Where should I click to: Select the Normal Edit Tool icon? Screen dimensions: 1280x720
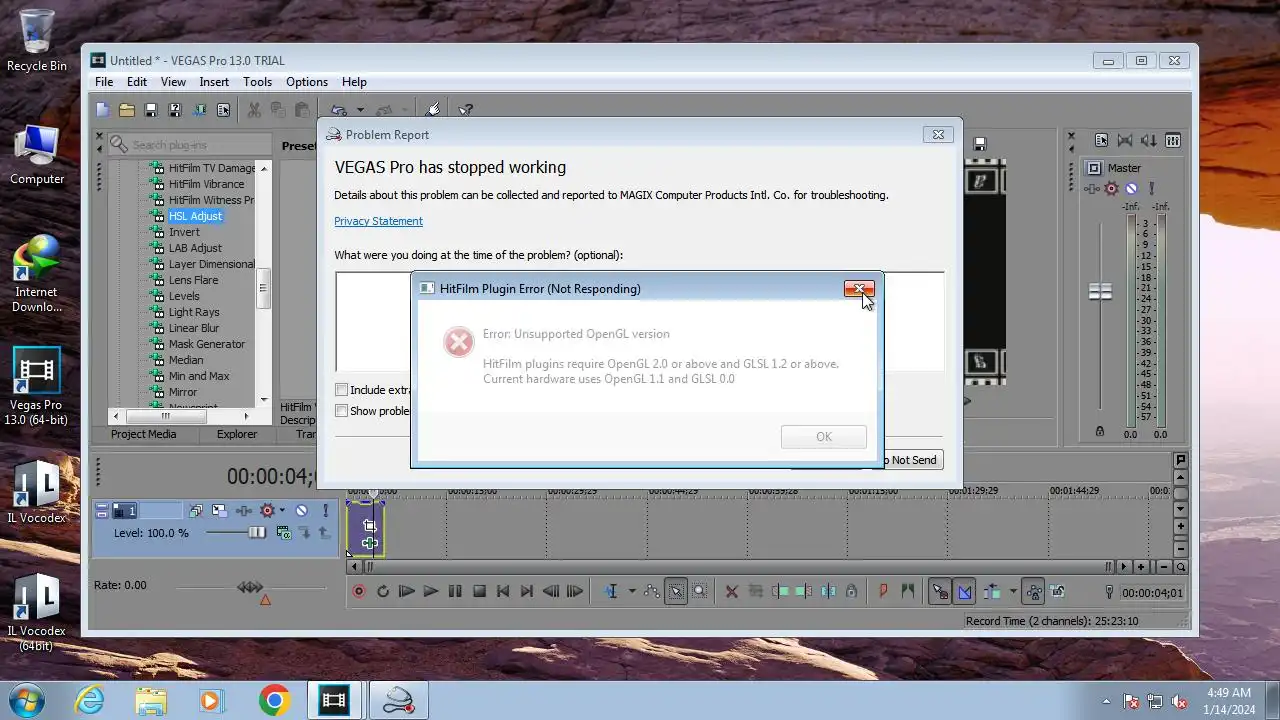pyautogui.click(x=611, y=592)
